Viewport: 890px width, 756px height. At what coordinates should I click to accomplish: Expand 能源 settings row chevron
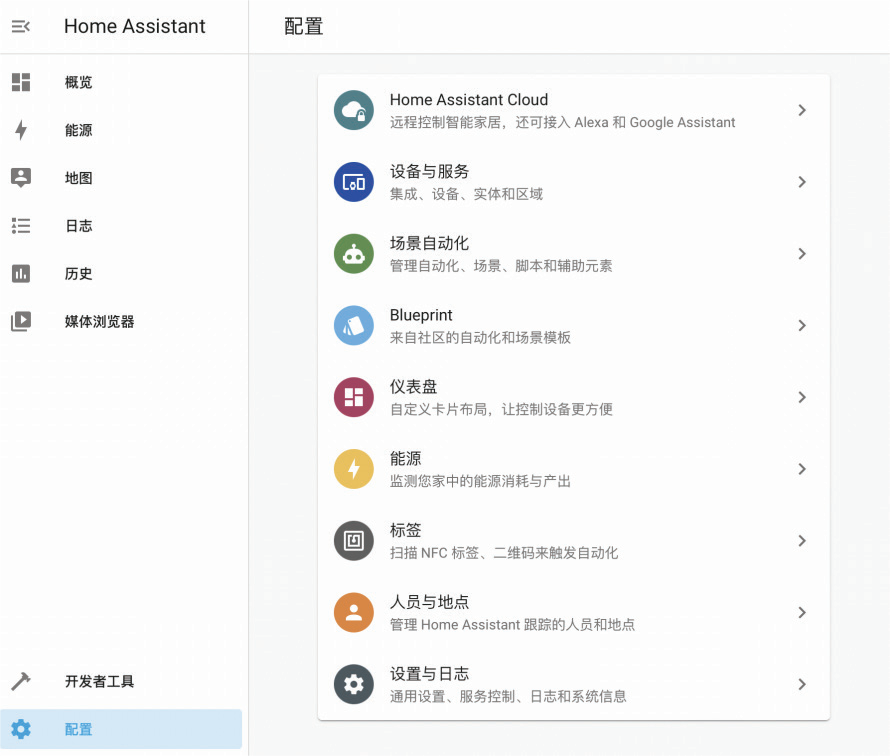(801, 469)
